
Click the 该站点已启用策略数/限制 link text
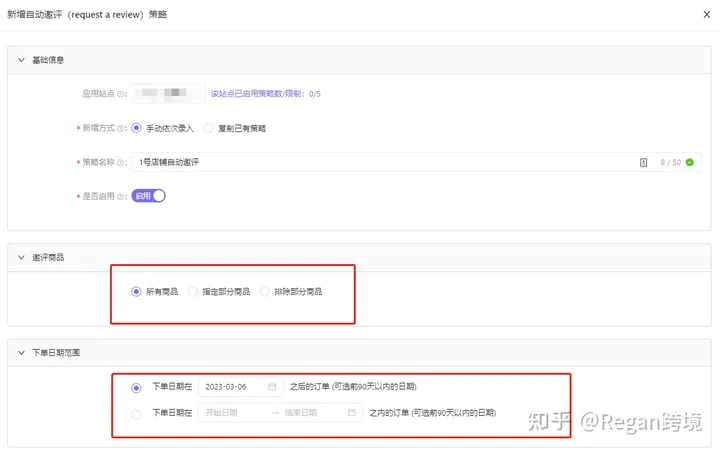(265, 94)
